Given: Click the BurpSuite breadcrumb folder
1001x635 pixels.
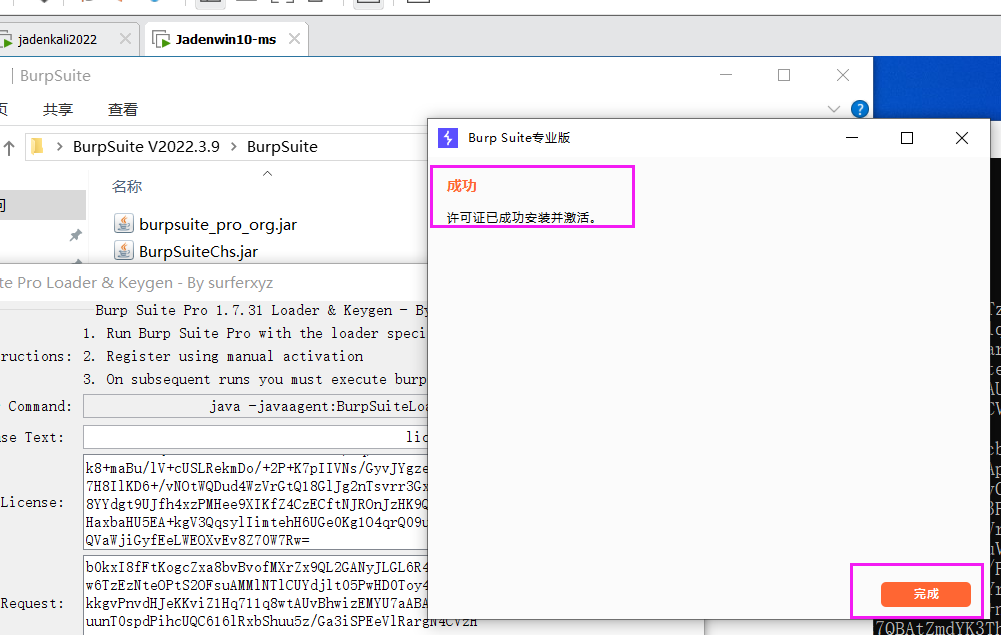Looking at the screenshot, I should click(x=282, y=147).
